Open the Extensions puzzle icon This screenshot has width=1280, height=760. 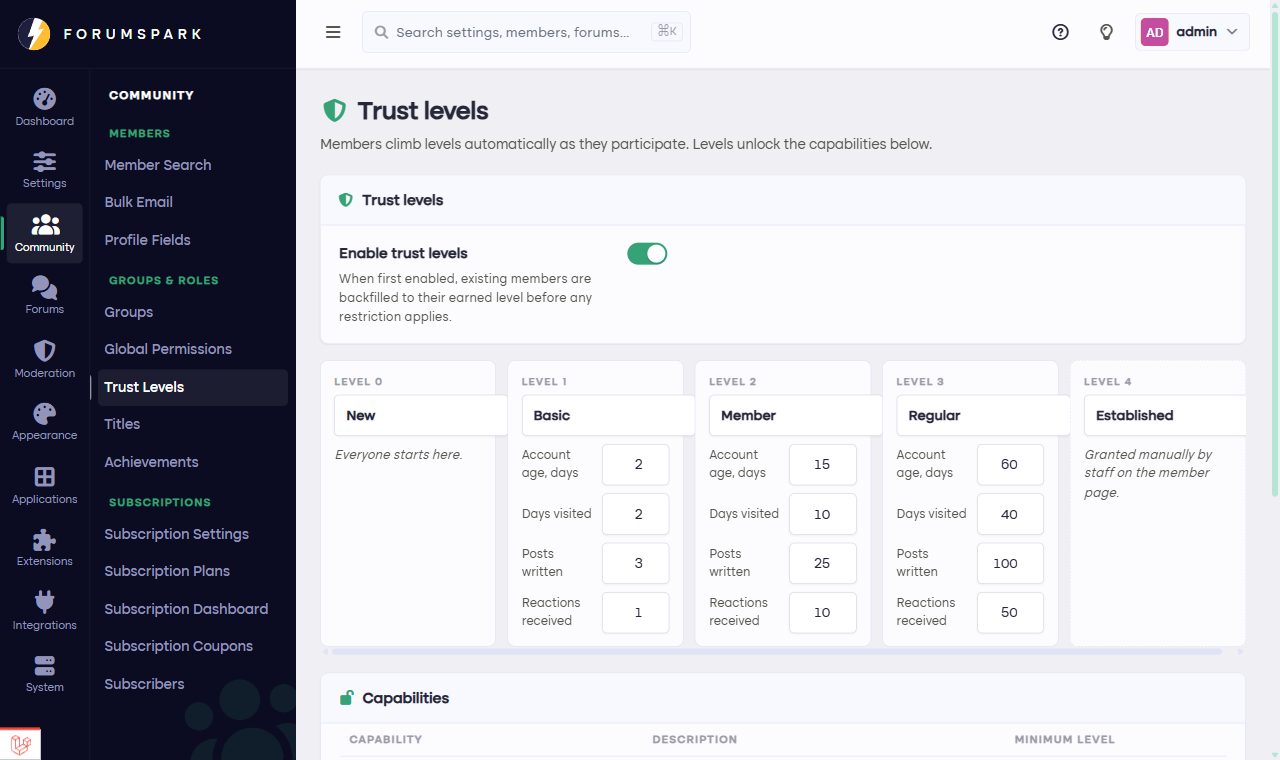[44, 540]
